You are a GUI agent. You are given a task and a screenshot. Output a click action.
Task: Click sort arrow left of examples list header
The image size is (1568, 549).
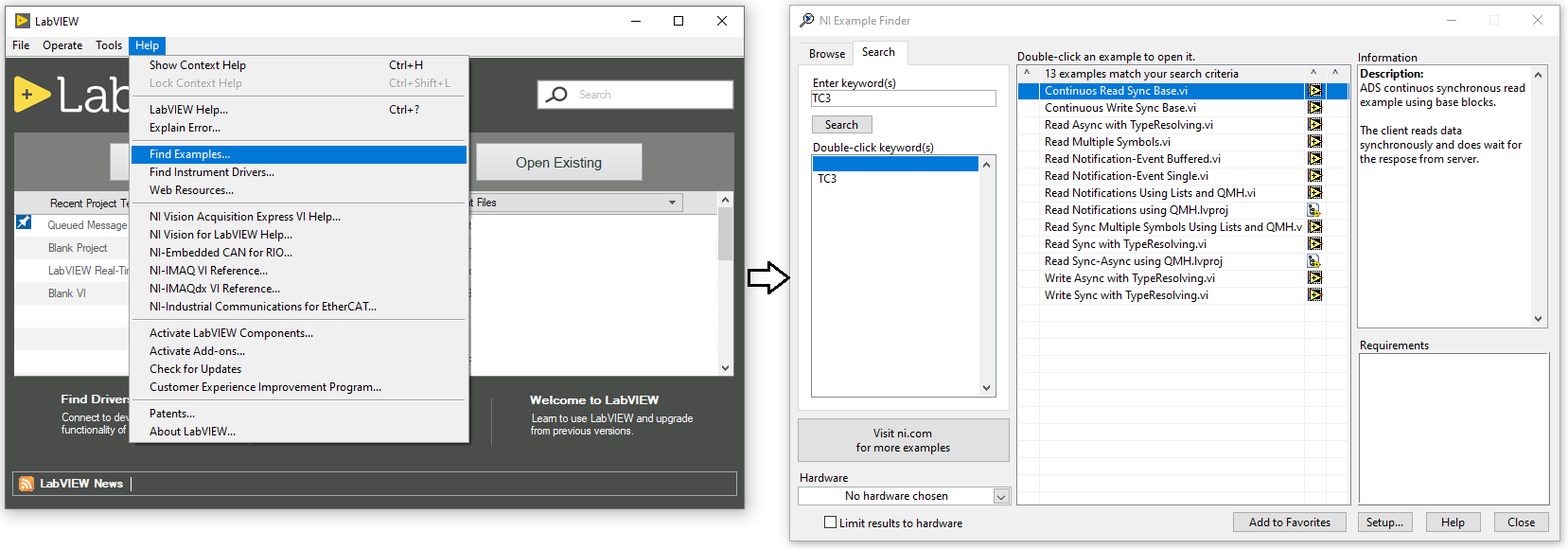tap(1027, 73)
